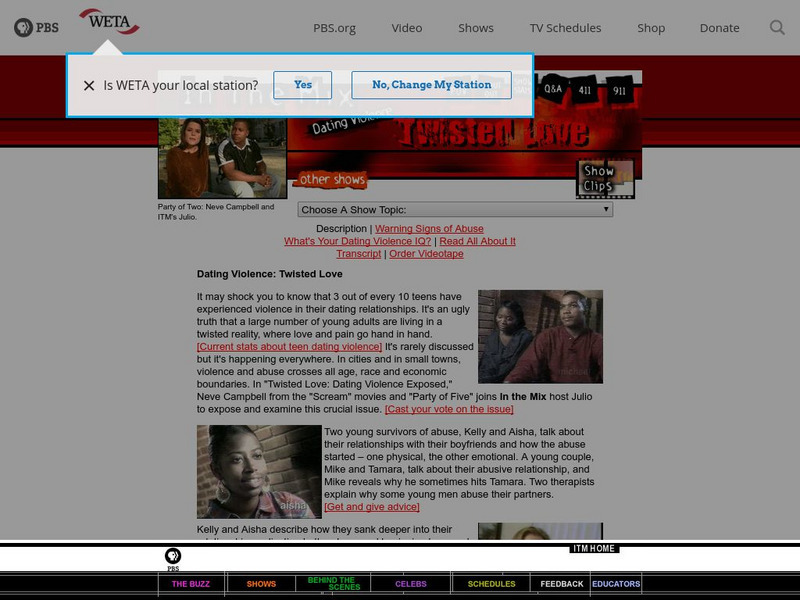Open SCHEDULES in the footer navigation

[491, 584]
